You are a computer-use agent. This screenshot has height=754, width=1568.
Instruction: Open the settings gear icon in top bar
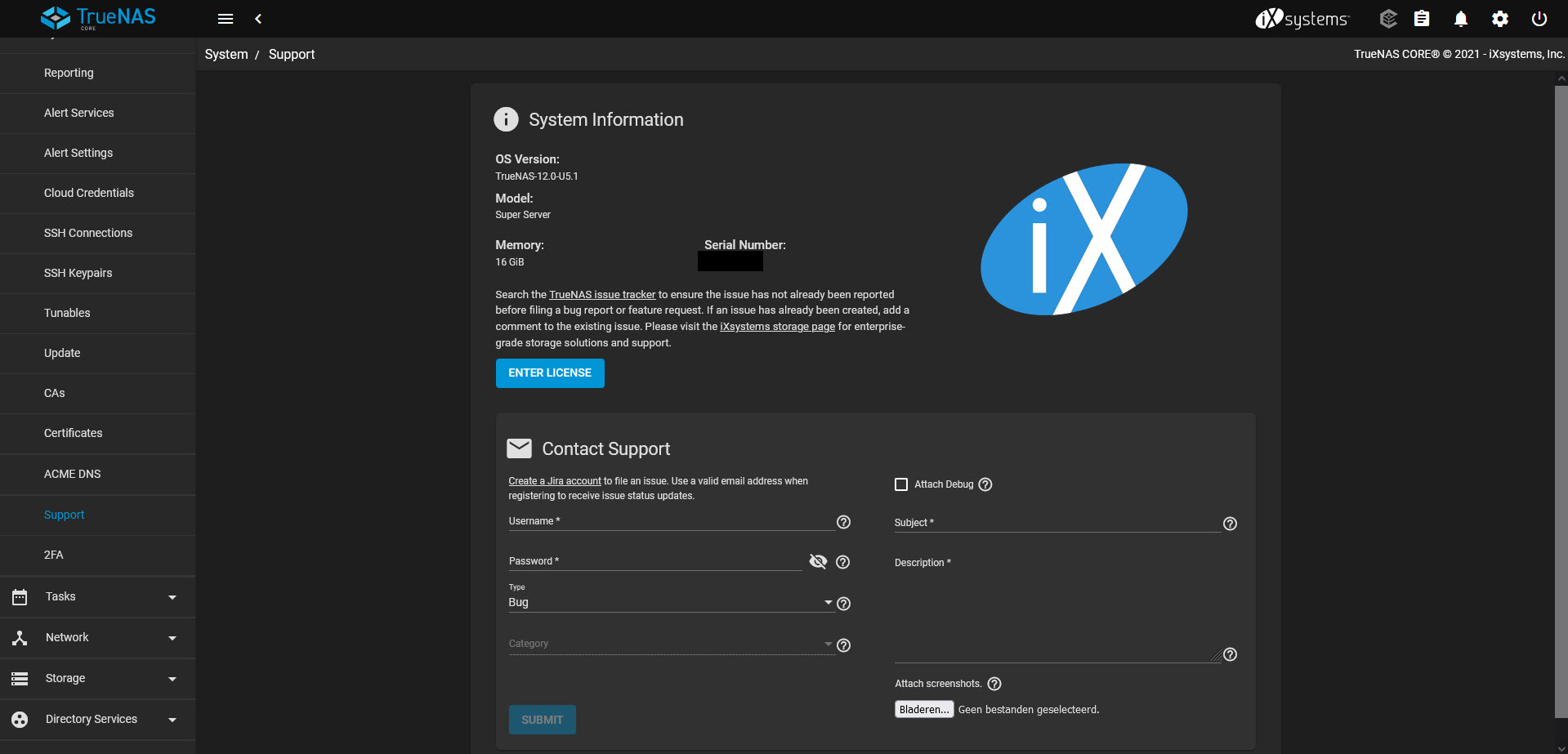coord(1499,19)
